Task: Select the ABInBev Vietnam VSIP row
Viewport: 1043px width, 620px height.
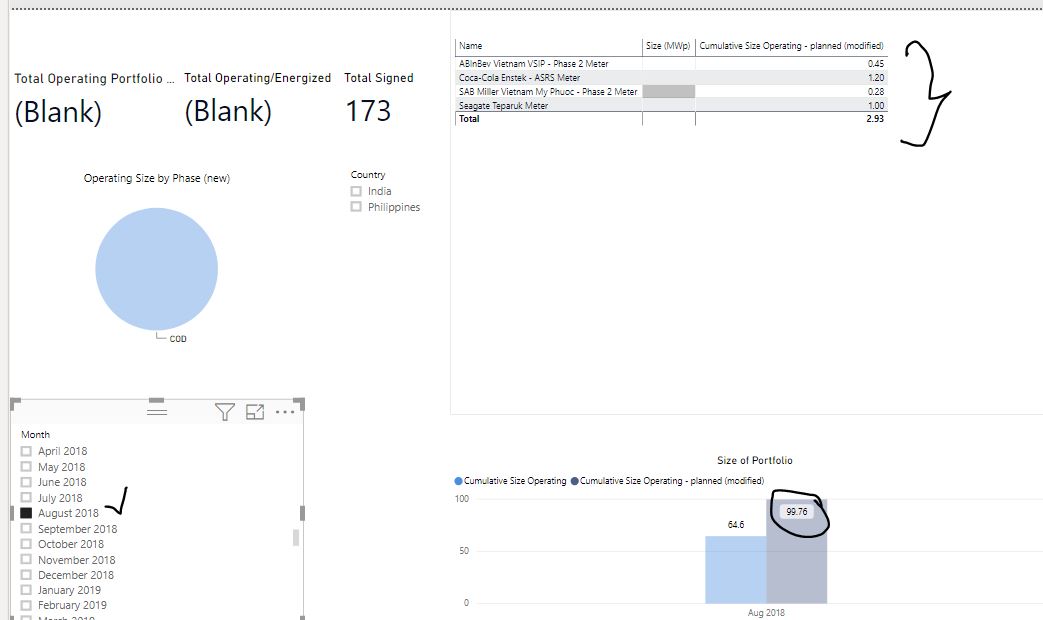Action: [x=671, y=64]
